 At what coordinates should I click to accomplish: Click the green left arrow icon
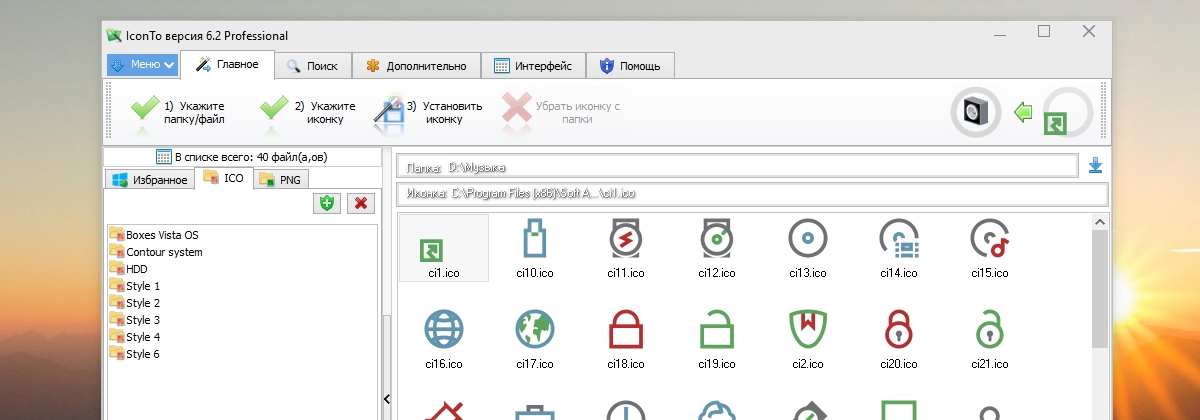[1022, 112]
